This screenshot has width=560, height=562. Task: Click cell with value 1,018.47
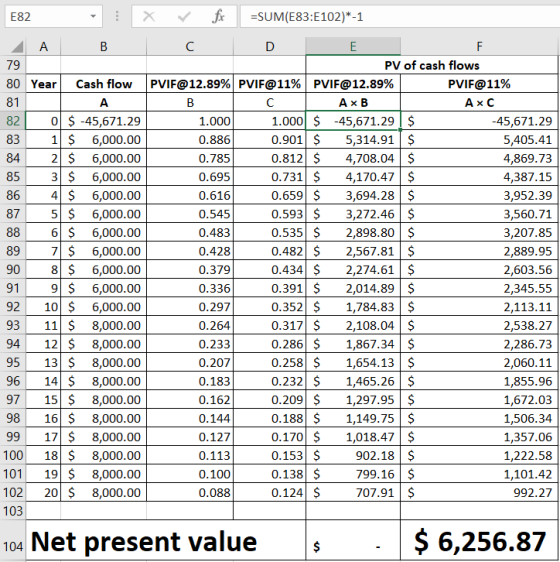[353, 437]
